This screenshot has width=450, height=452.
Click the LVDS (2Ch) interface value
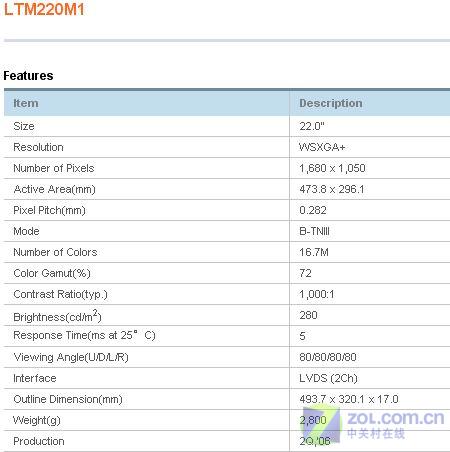tap(328, 378)
